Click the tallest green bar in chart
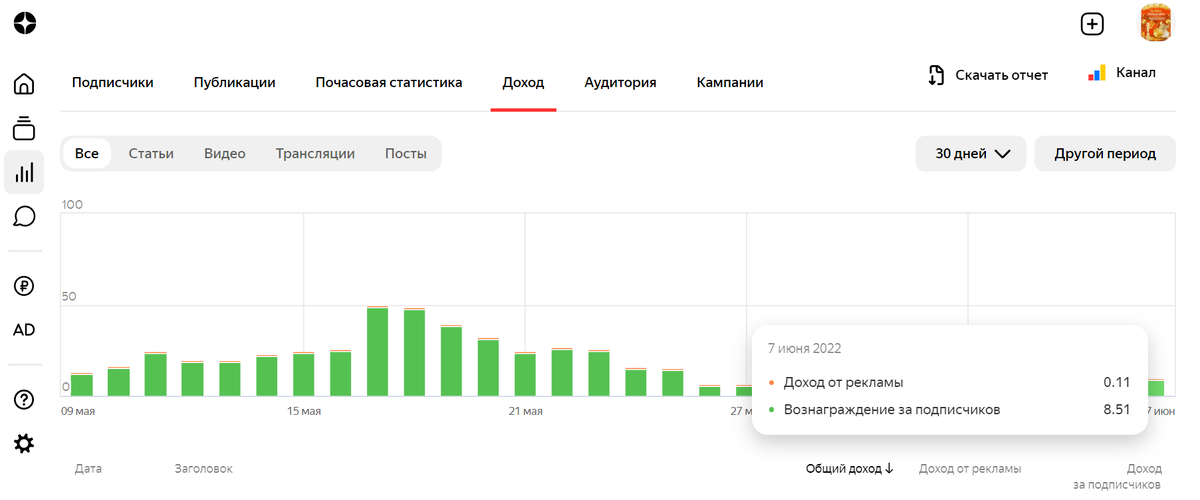The image size is (1200, 500). (x=378, y=351)
